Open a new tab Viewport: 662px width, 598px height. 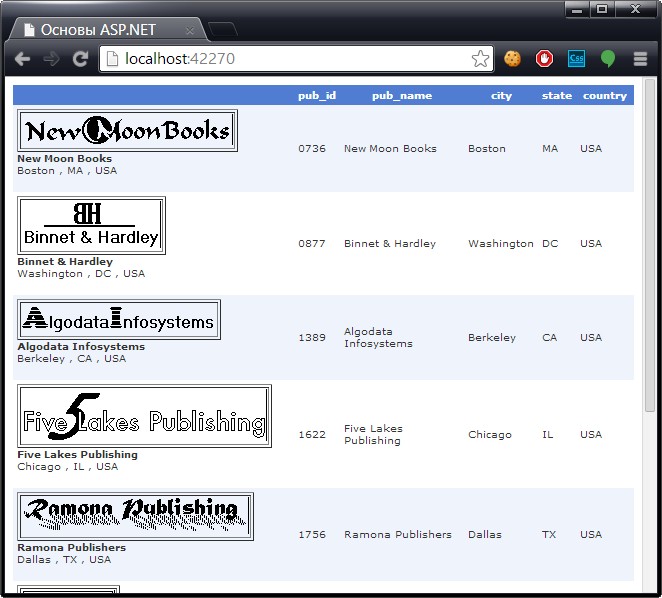pyautogui.click(x=223, y=30)
